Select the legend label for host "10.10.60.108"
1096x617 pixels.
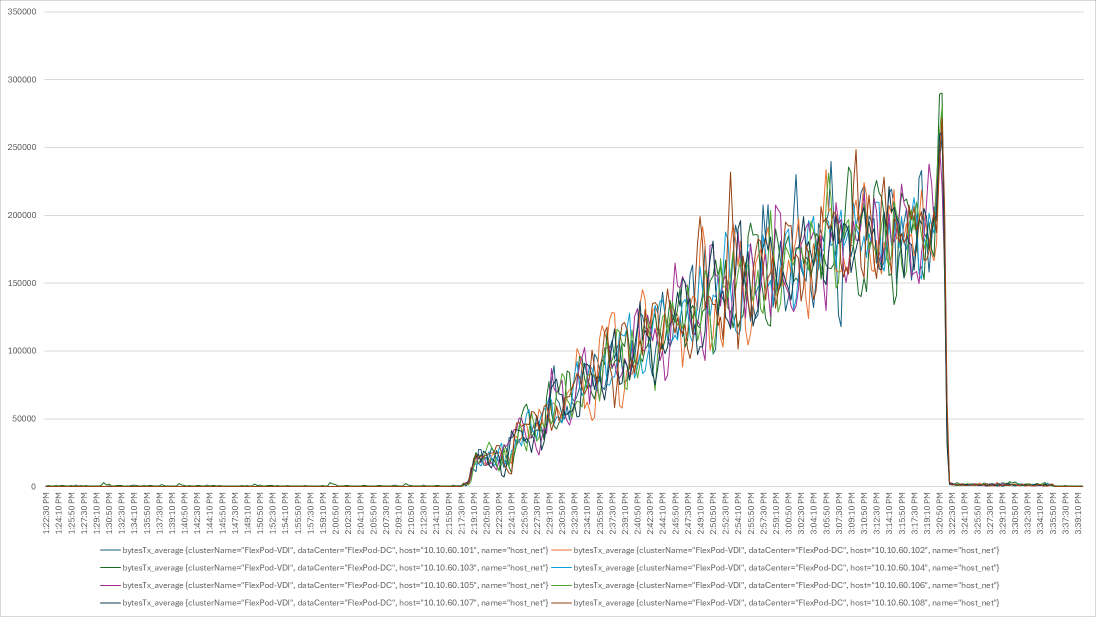786,603
